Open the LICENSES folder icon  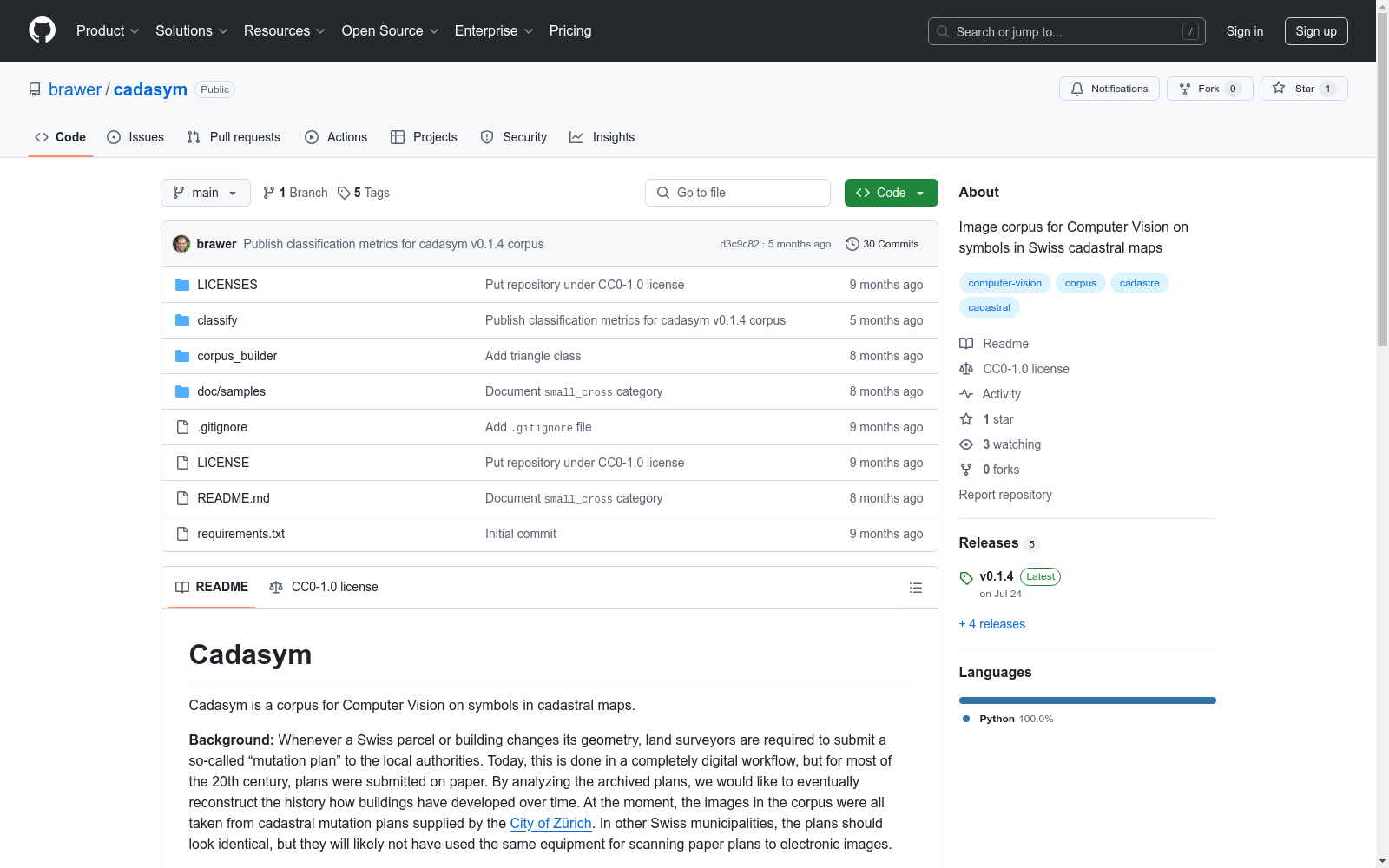pos(182,285)
